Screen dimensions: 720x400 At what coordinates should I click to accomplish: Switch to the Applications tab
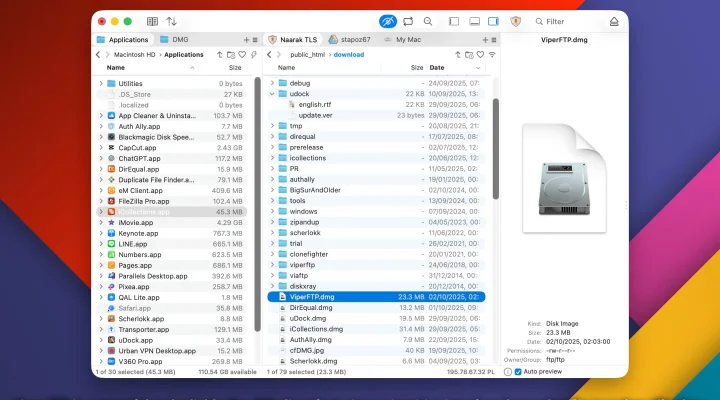coord(123,39)
